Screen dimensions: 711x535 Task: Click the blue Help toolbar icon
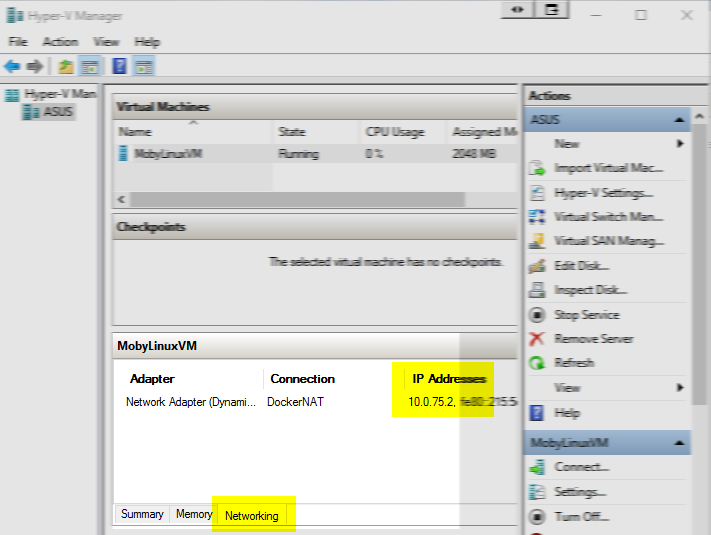(x=119, y=67)
